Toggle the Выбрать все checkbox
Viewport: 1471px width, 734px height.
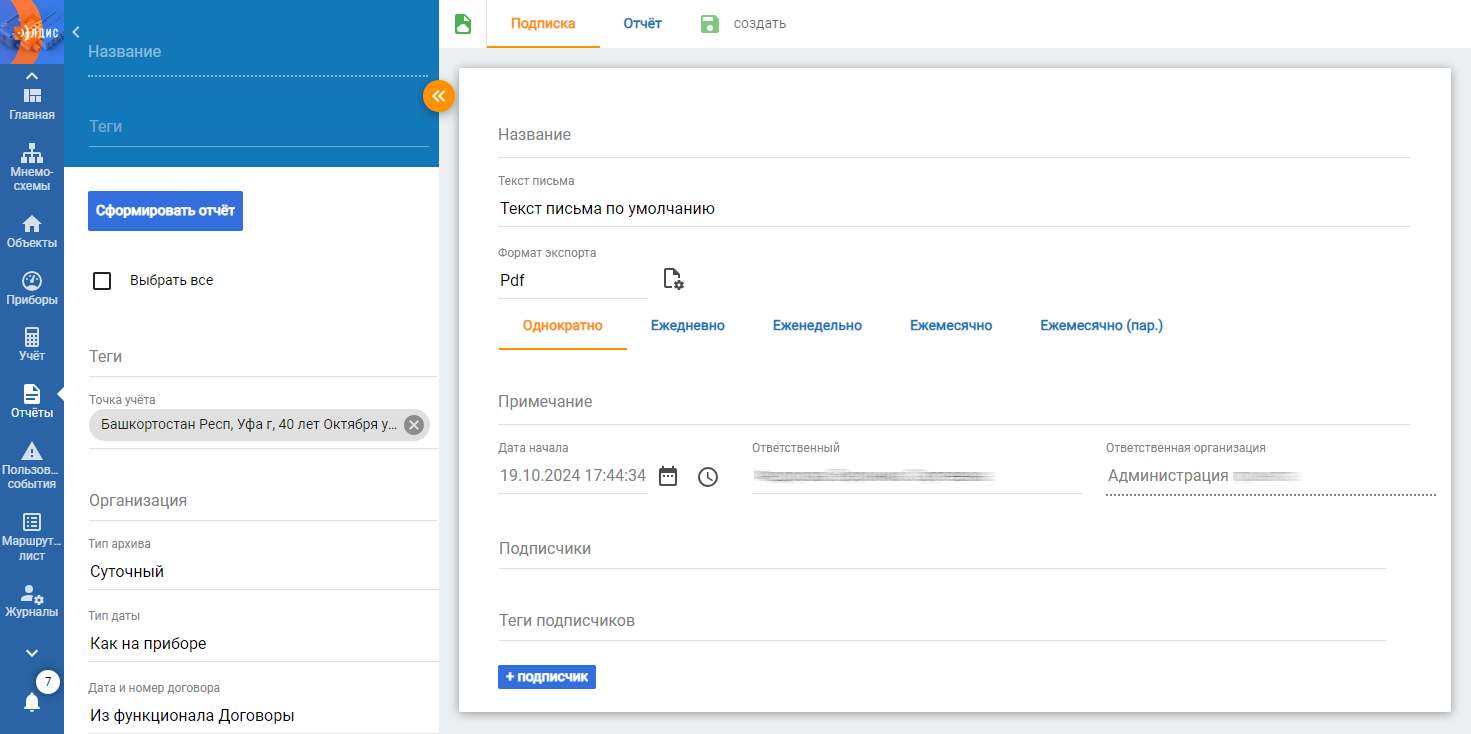click(101, 281)
